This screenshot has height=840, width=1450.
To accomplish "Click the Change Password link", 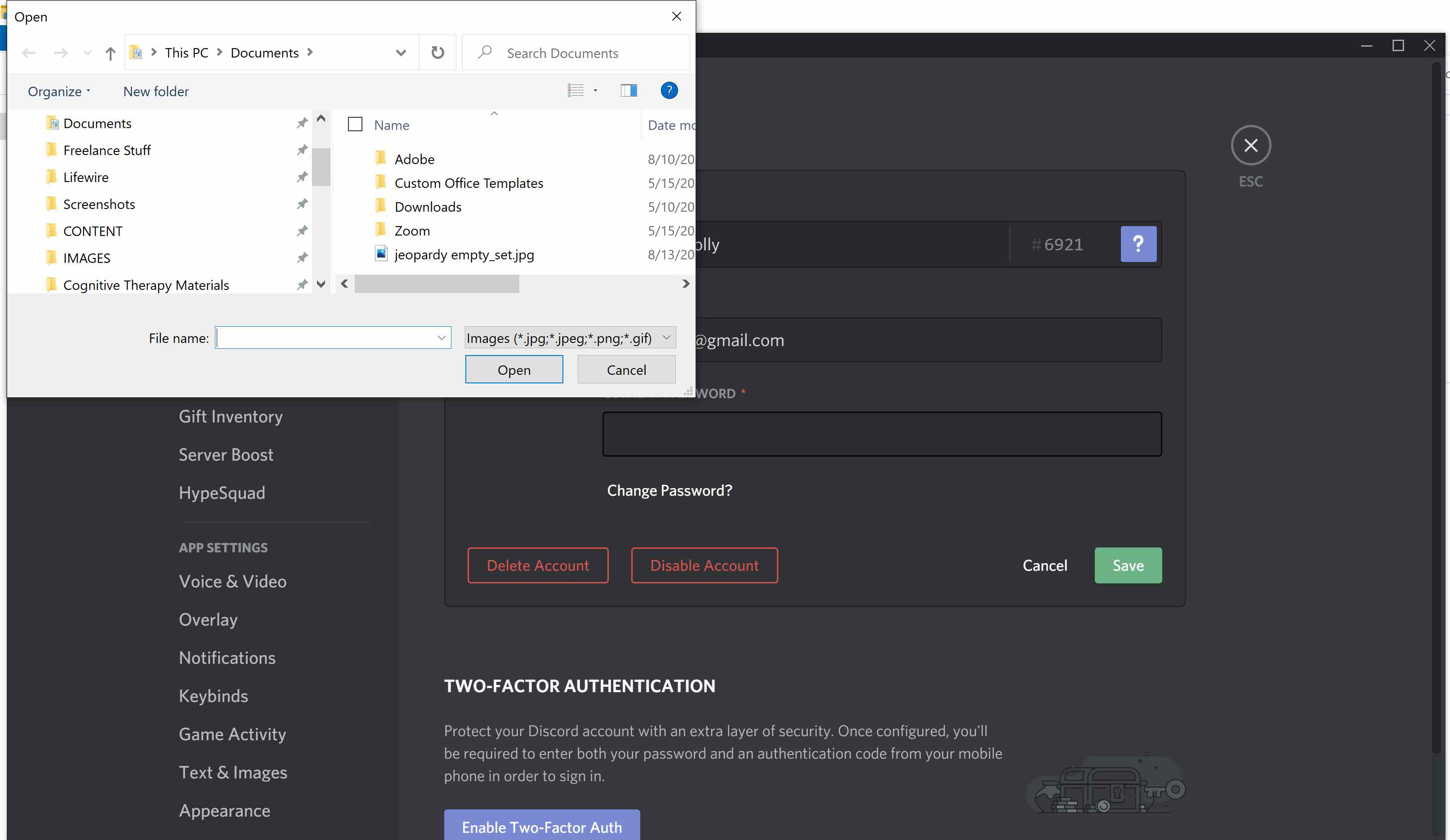I will click(669, 490).
